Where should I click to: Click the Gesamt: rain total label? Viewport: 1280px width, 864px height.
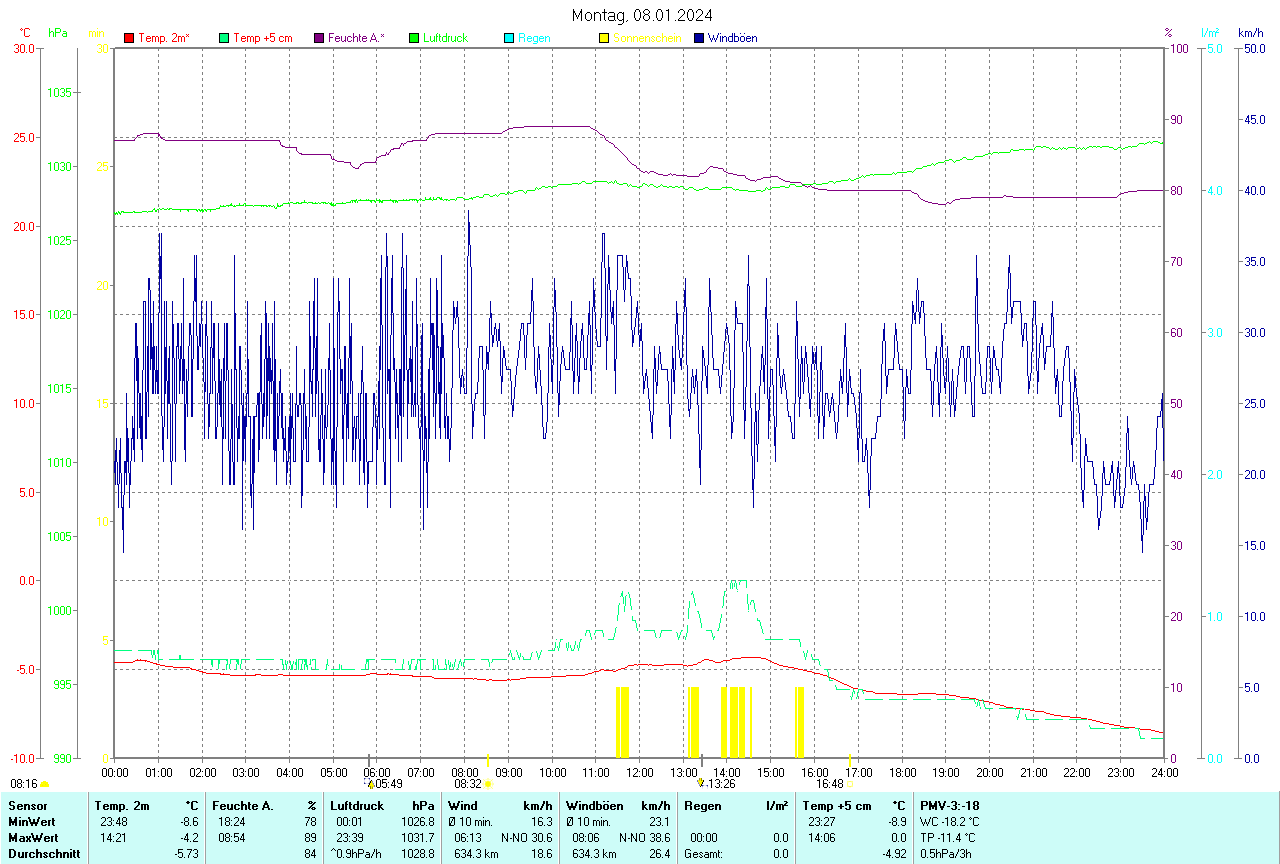[704, 854]
